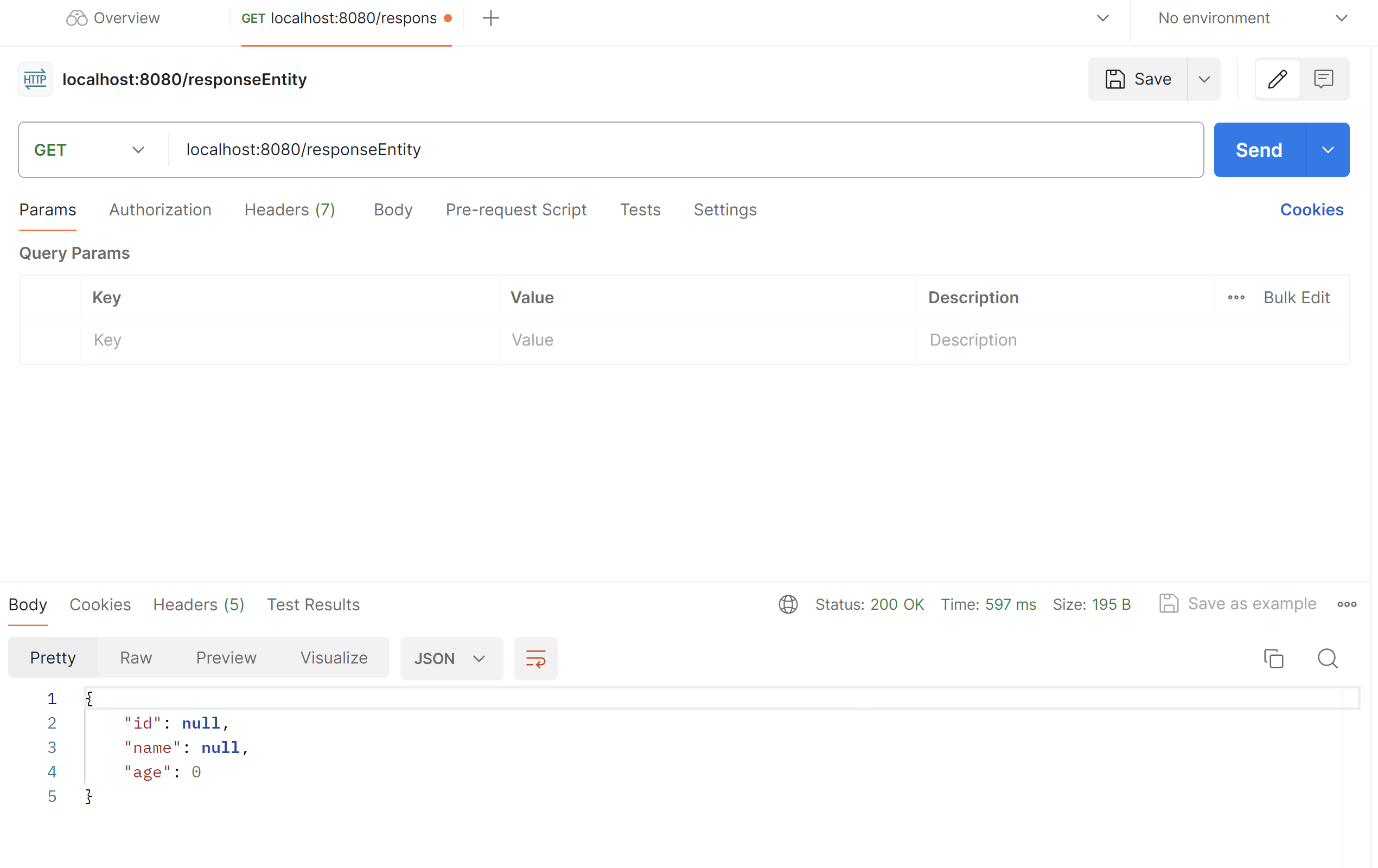Open the JSON response format dropdown

[451, 658]
